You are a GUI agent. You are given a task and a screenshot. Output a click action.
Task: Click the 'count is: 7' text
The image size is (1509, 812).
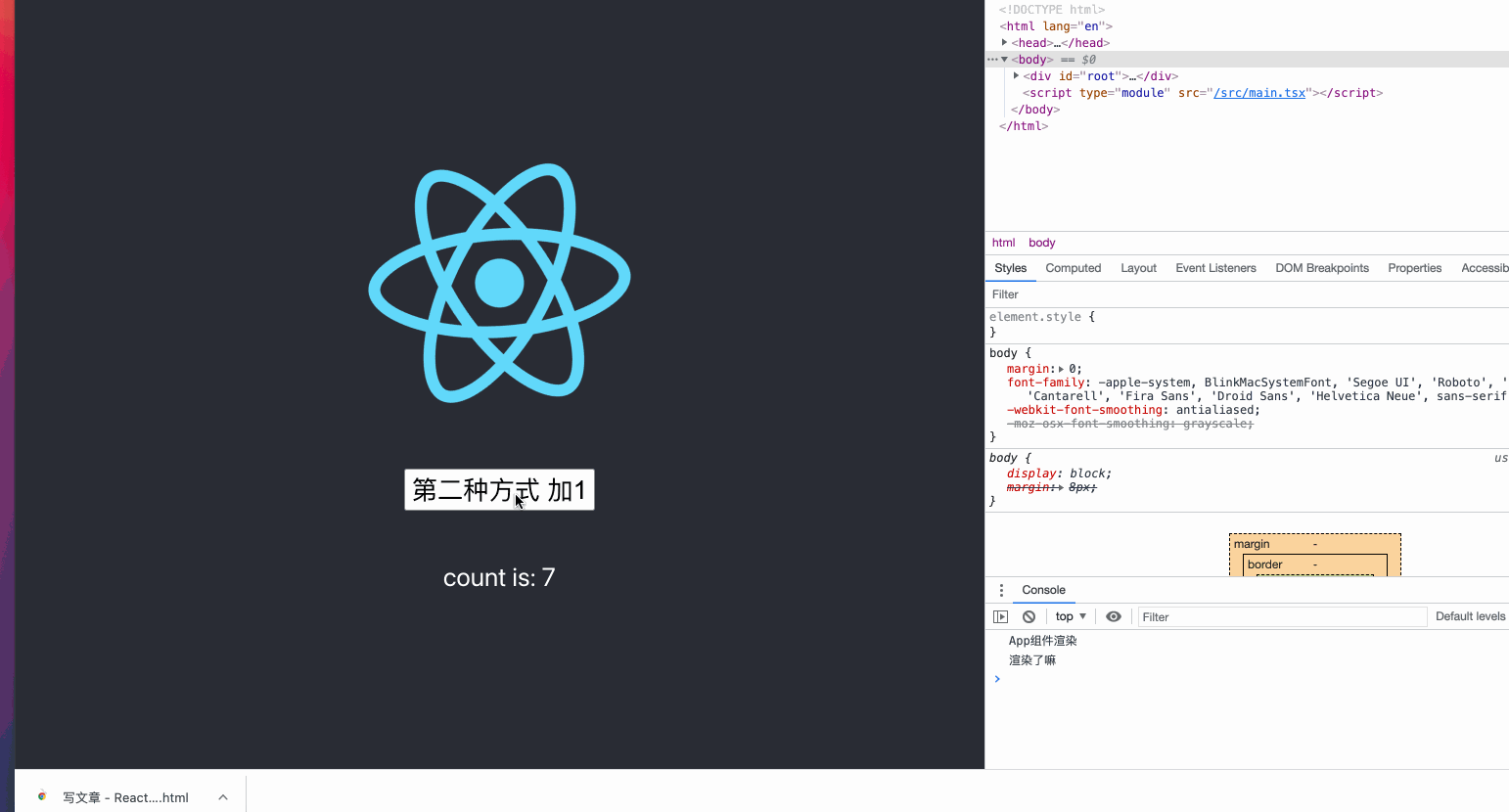(499, 578)
